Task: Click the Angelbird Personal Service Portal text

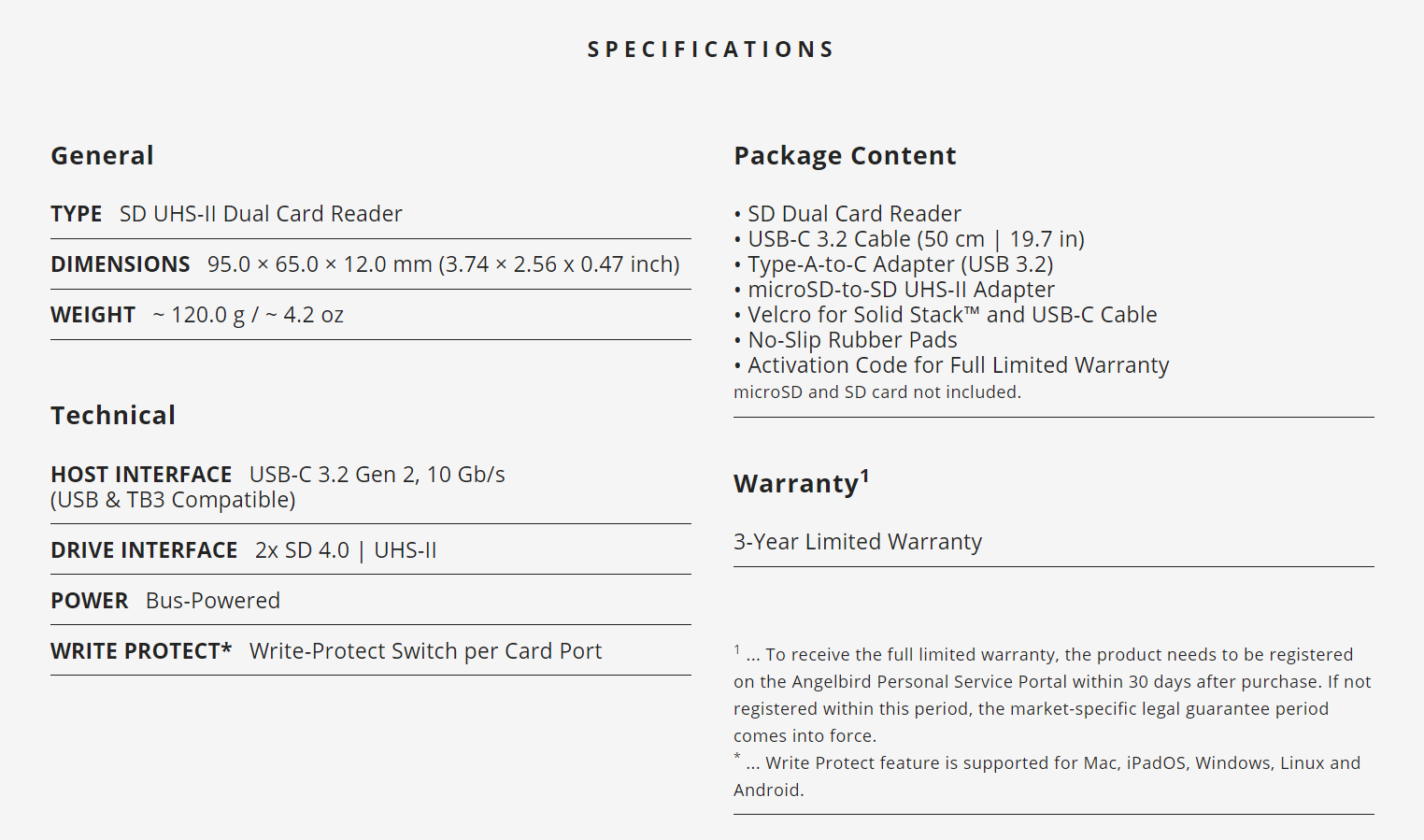Action: [929, 682]
